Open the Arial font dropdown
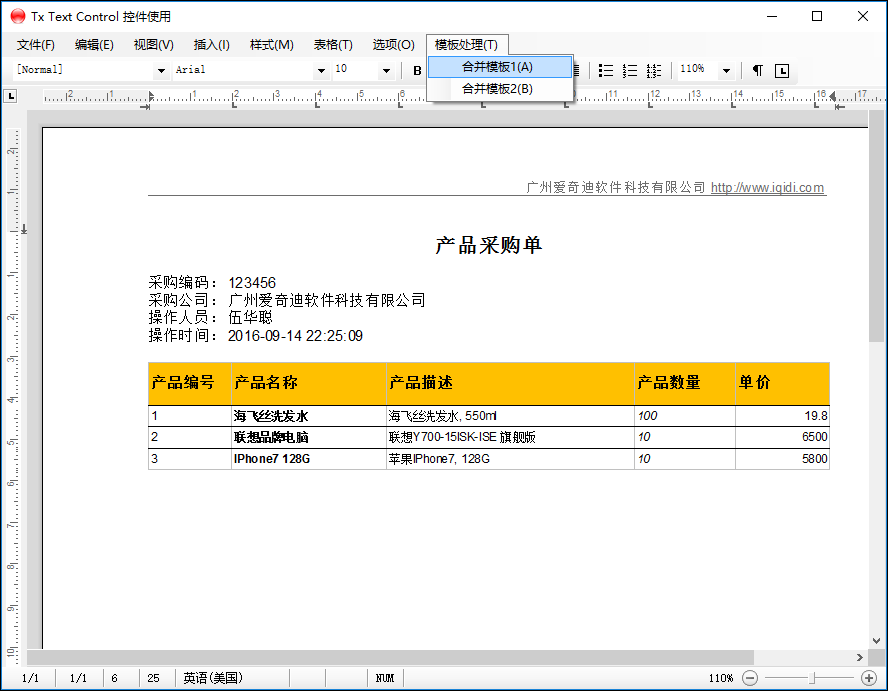The image size is (888, 691). tap(321, 71)
